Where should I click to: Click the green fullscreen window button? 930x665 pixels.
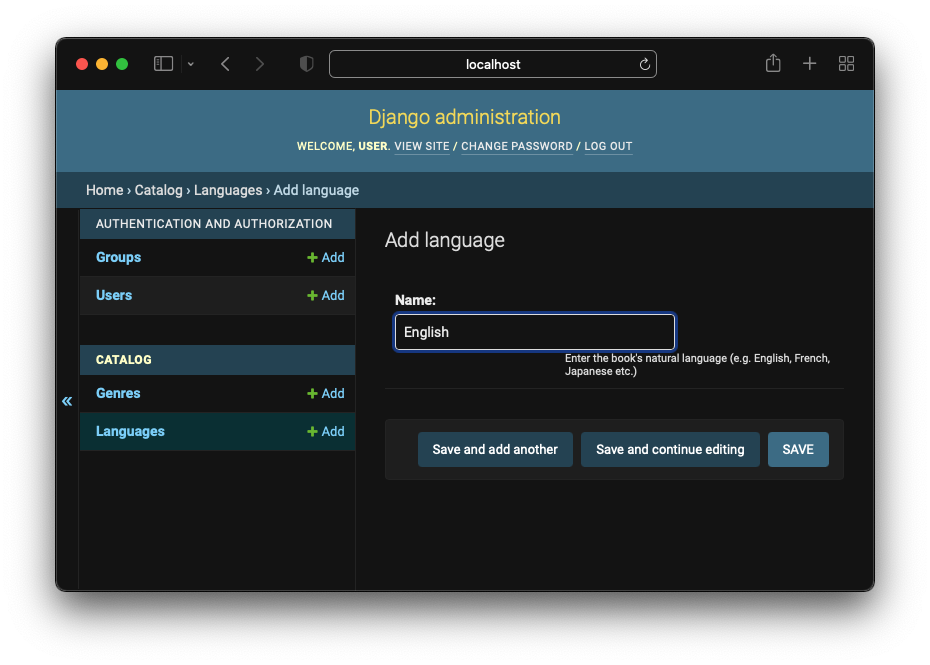122,64
